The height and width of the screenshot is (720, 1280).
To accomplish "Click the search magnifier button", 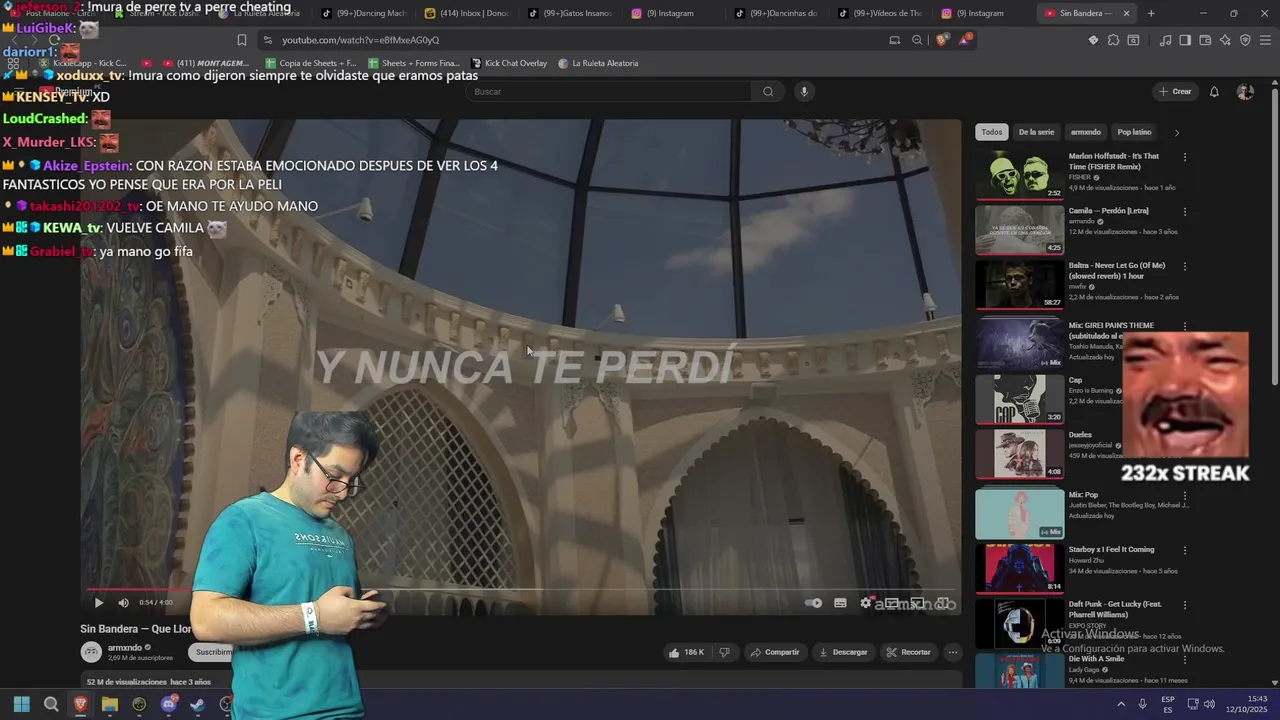I will [x=768, y=91].
